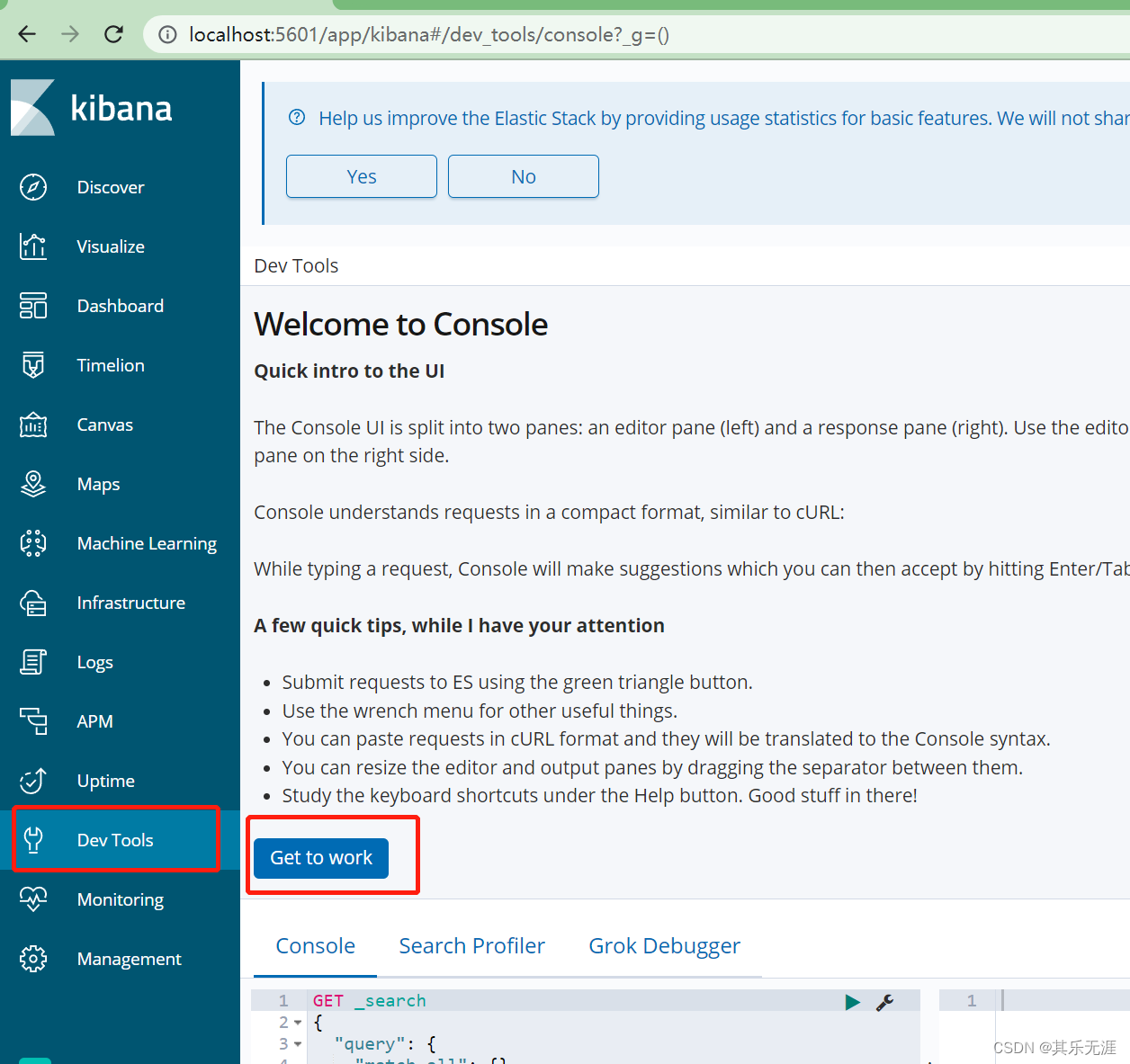
Task: Click the APM sidebar icon
Action: tap(32, 721)
